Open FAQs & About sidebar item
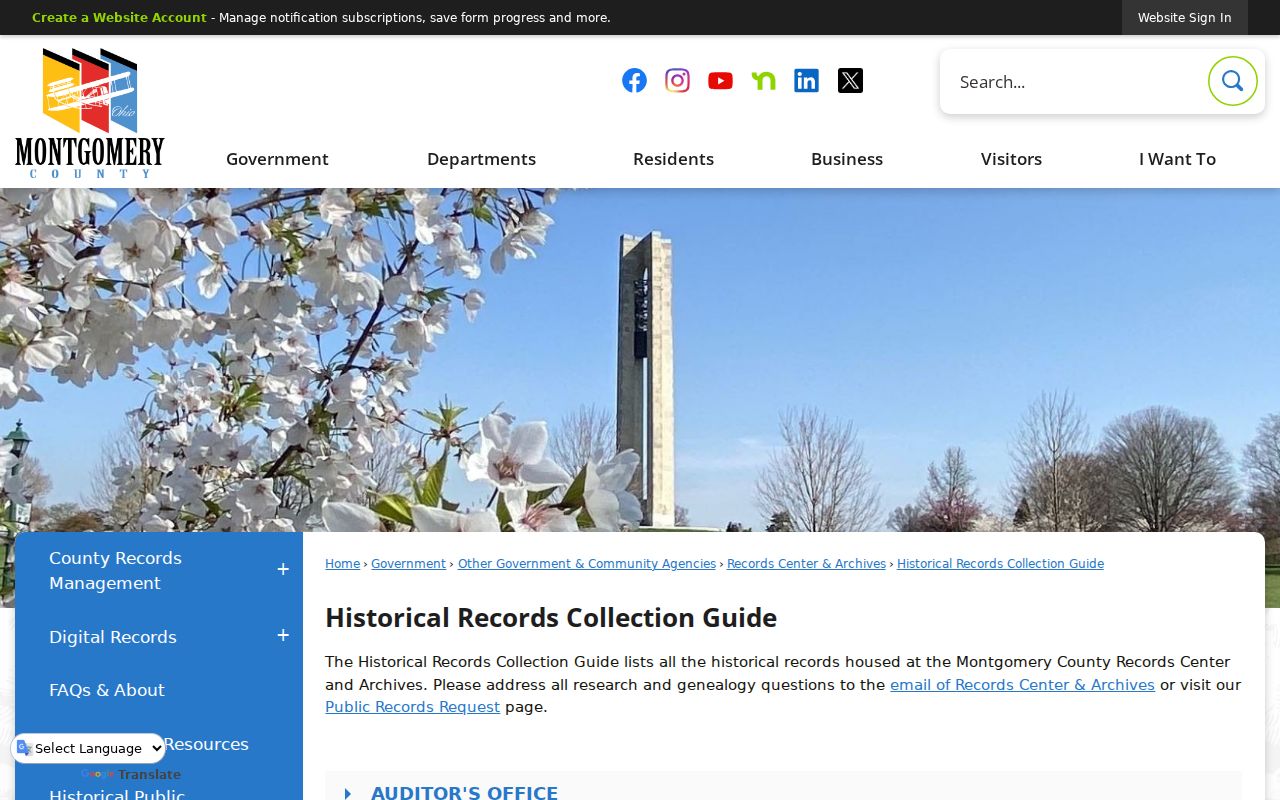Screen dimensions: 1280x800 click(107, 690)
